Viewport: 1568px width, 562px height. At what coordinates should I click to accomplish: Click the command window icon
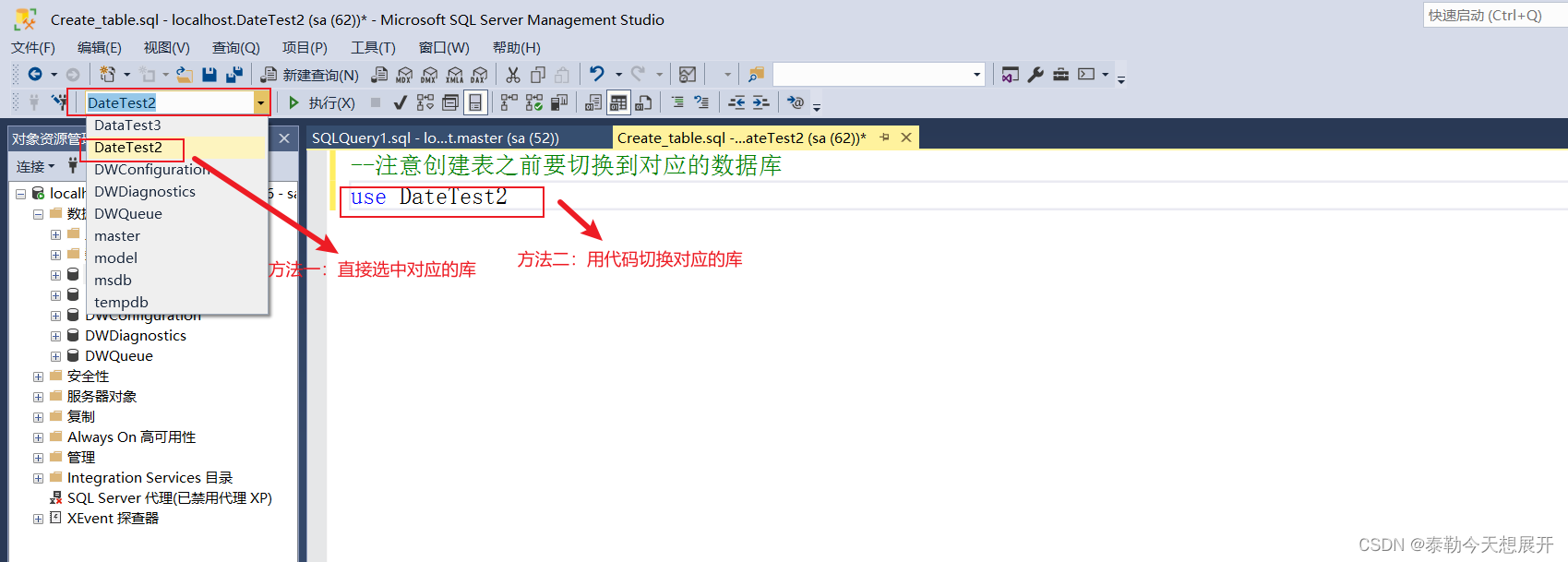coord(1086,75)
